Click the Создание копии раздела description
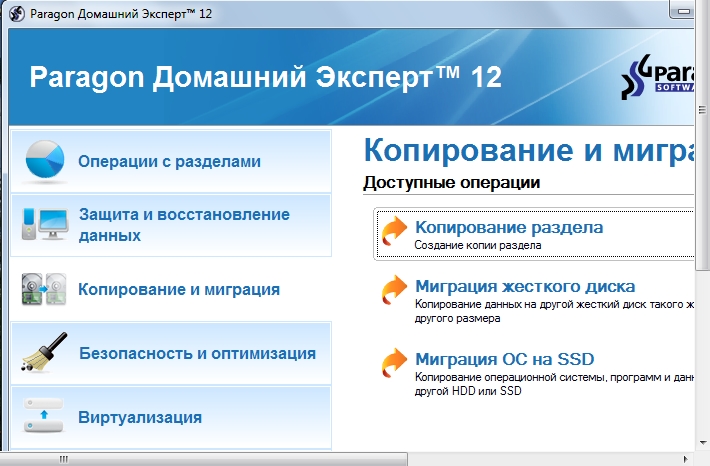 click(478, 245)
